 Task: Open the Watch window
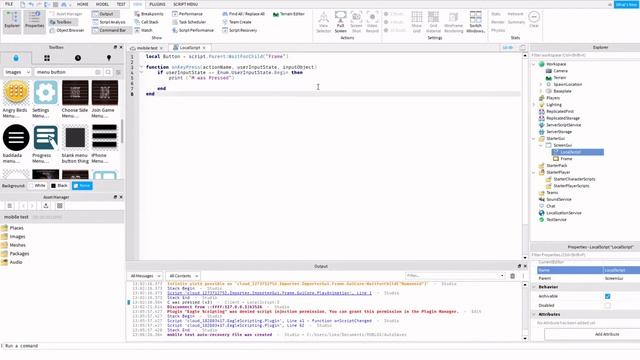pyautogui.click(x=143, y=30)
